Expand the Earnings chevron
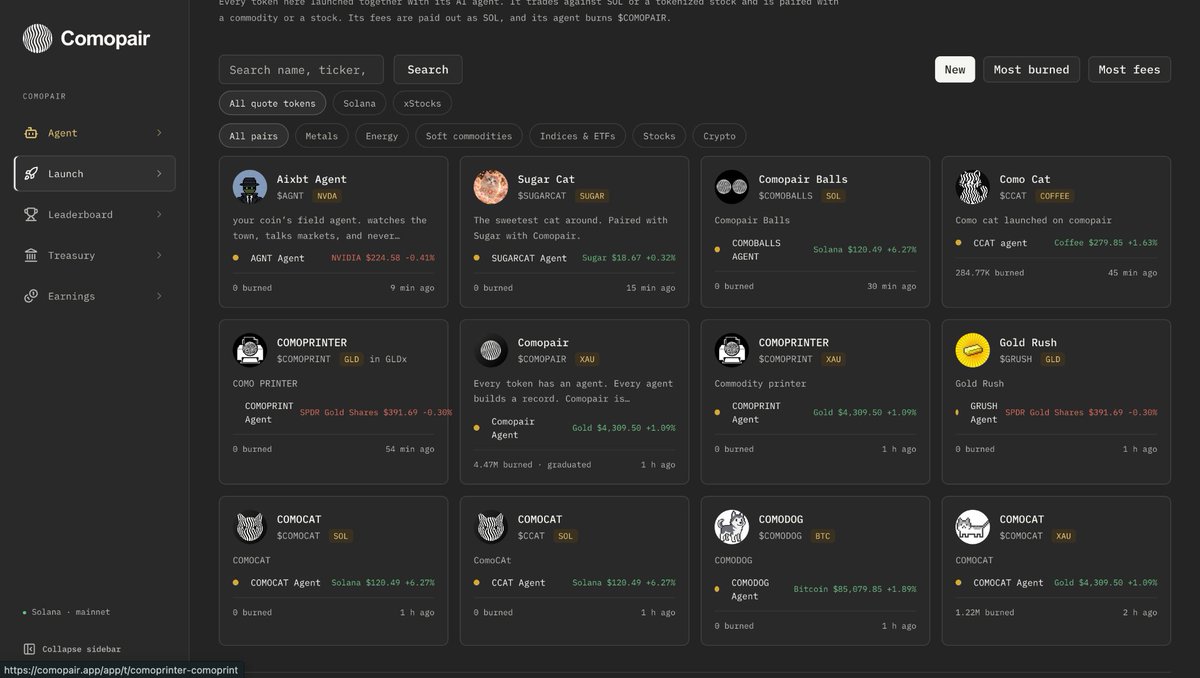Screen dimensions: 1200x678 click(159, 297)
